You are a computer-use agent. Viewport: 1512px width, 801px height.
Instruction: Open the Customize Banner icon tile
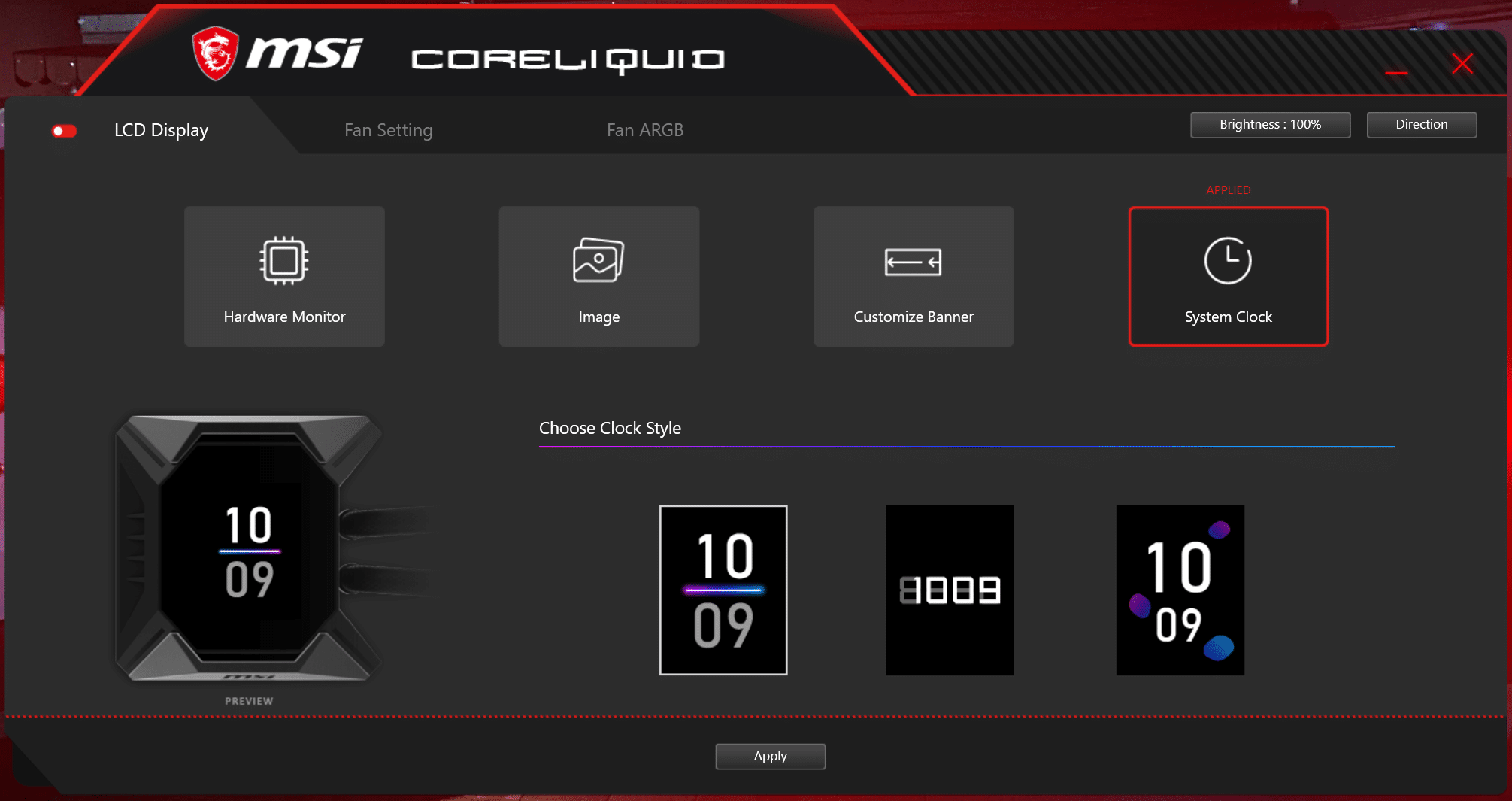[913, 276]
